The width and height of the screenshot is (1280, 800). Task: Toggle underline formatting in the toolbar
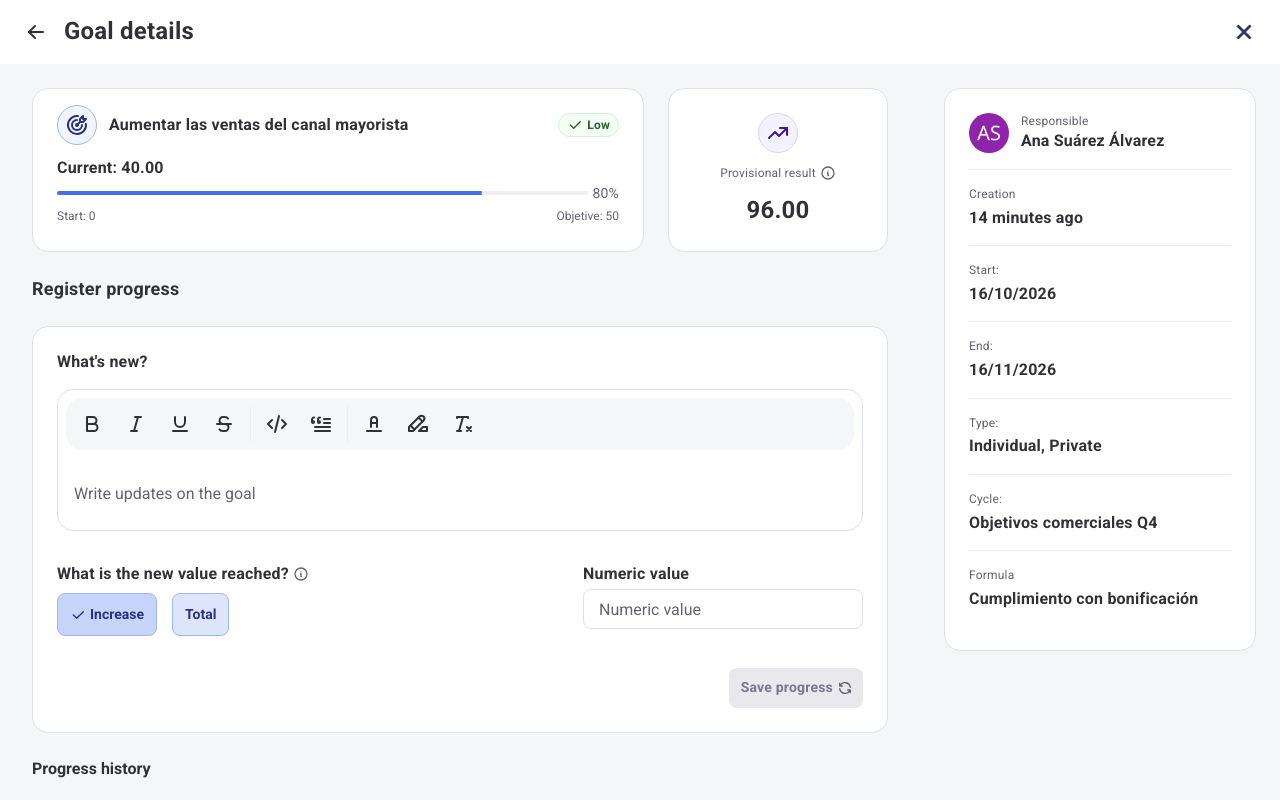point(180,424)
